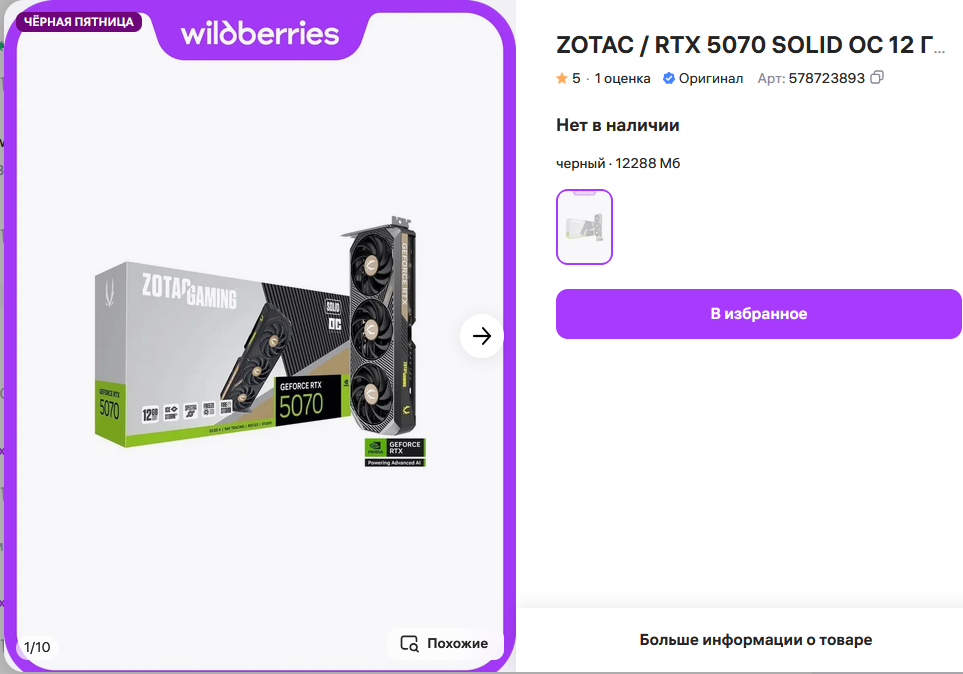Click the Нет в наличии status text

(617, 125)
